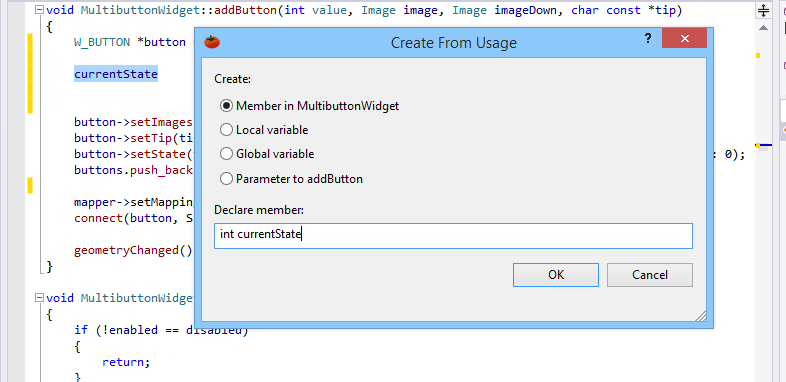Choose the Local variable radio option
Image resolution: width=786 pixels, height=382 pixels.
point(264,130)
